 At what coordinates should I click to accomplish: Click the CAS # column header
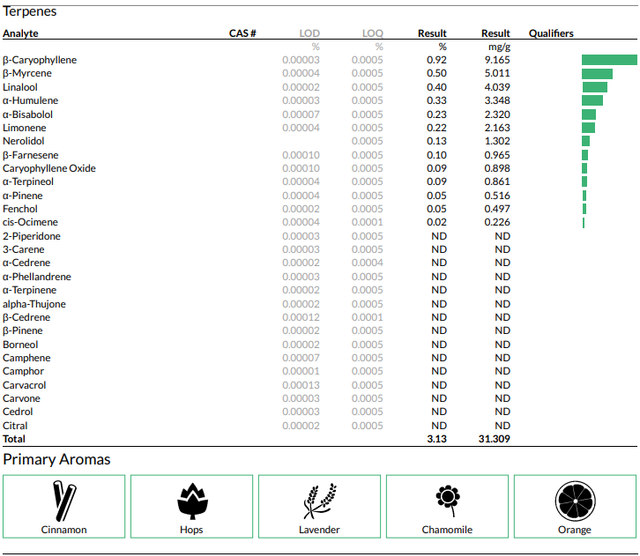coord(242,33)
